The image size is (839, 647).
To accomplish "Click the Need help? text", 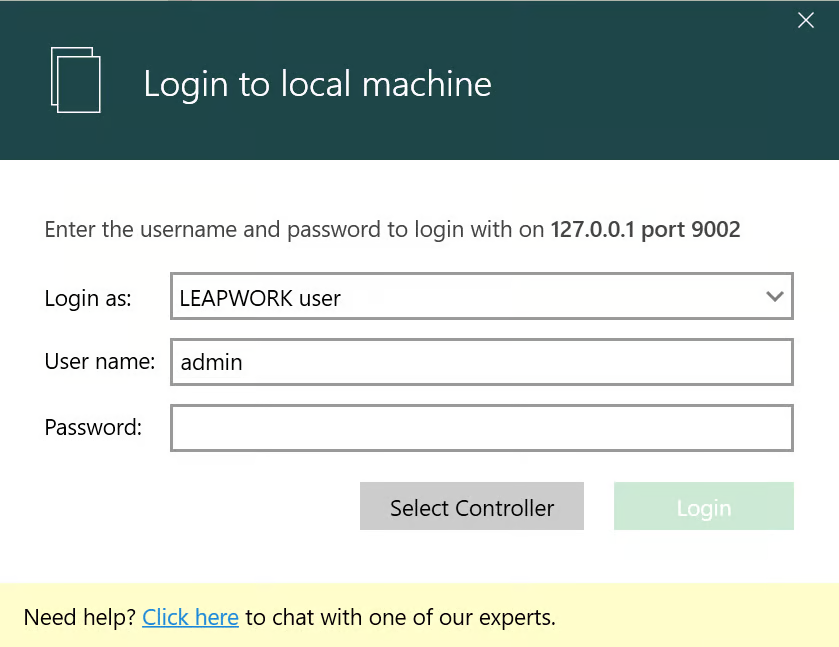I will [80, 617].
